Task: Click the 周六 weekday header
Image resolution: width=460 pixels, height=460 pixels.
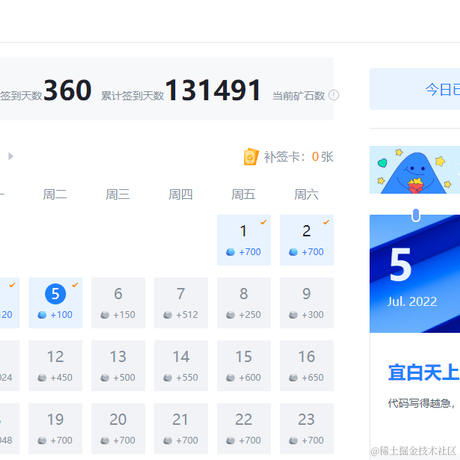Action: pyautogui.click(x=306, y=194)
